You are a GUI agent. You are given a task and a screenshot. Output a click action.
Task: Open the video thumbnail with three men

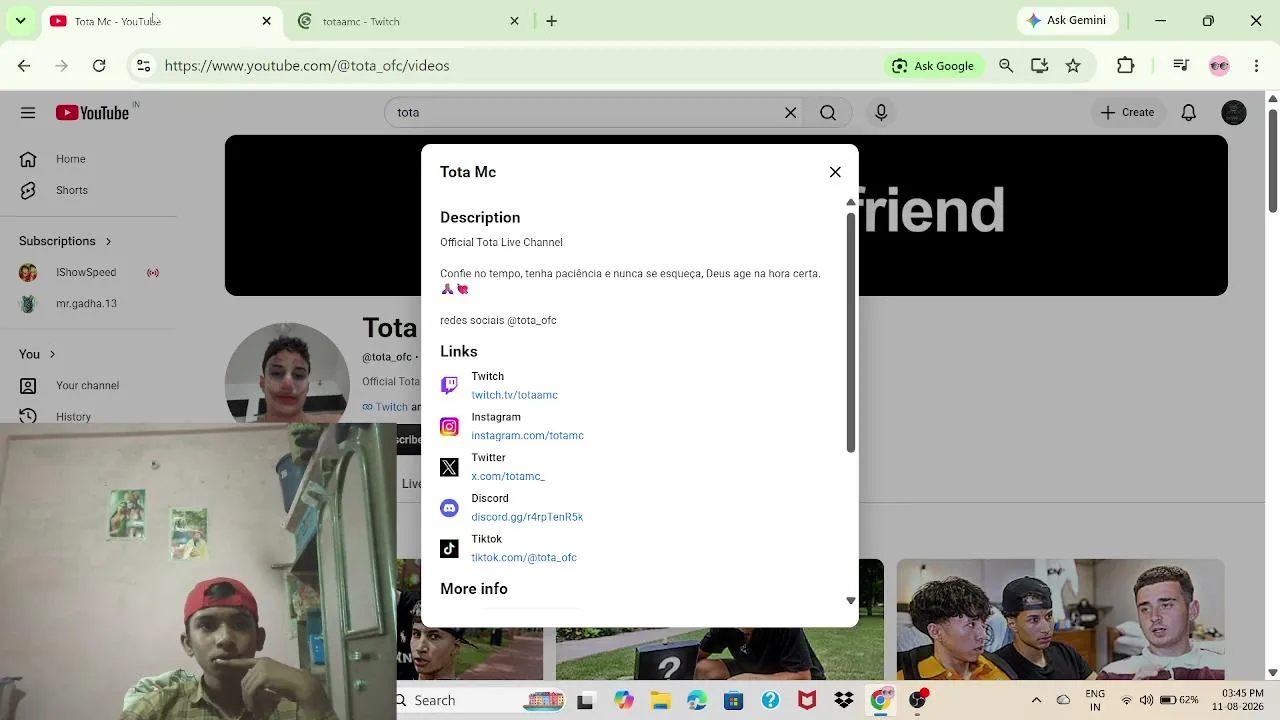[1060, 619]
